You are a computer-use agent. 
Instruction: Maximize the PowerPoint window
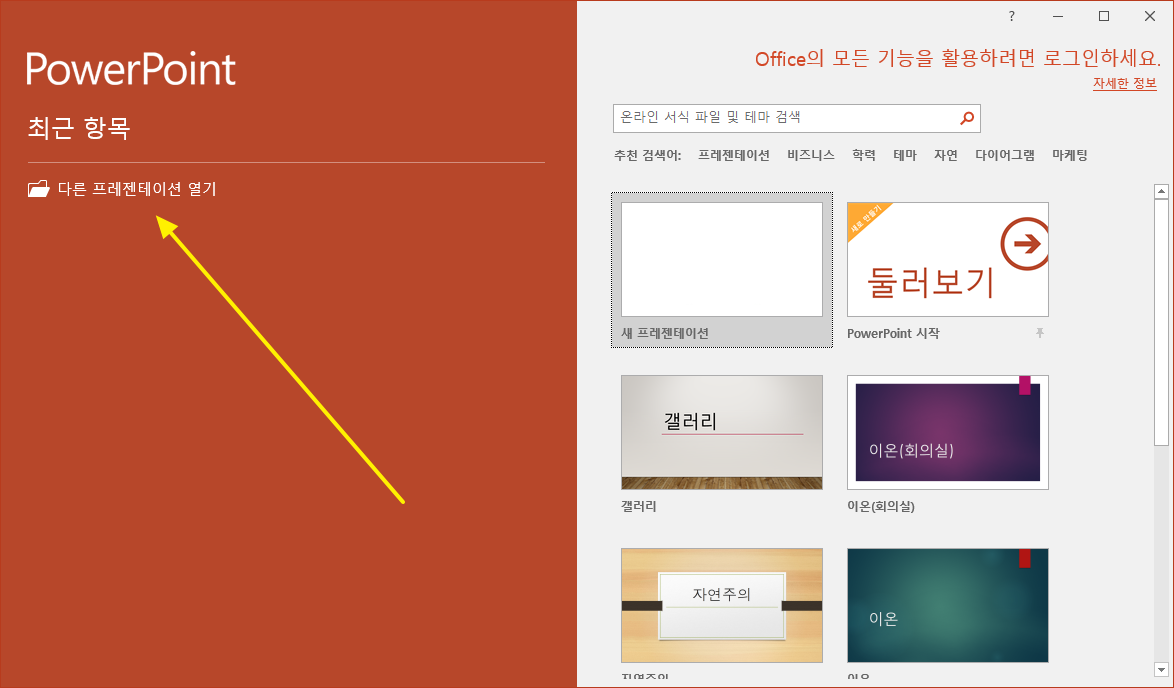pyautogui.click(x=1104, y=16)
